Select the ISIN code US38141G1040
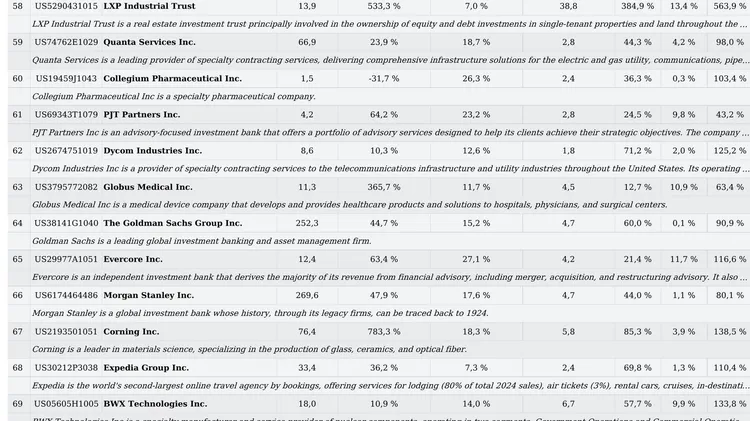Image resolution: width=750 pixels, height=421 pixels. tap(66, 223)
